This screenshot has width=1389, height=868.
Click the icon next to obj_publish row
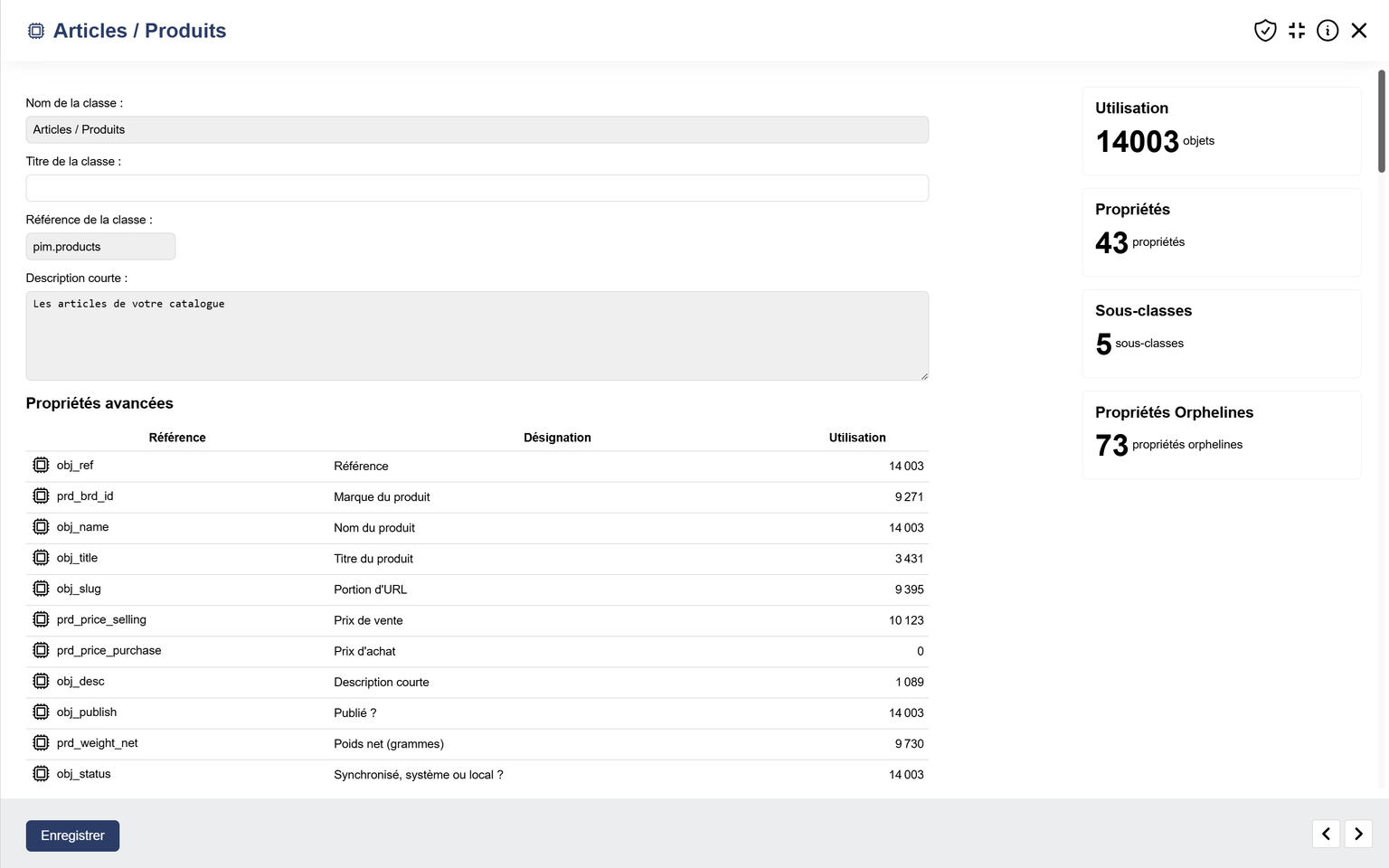tap(41, 712)
